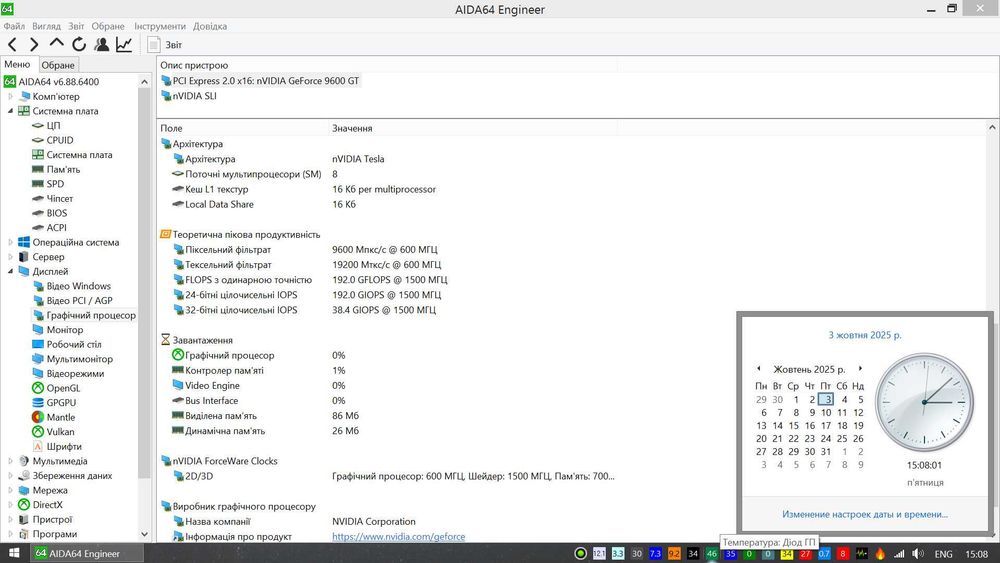Click the green circle tray icon
The image size is (1000, 563).
pos(580,553)
